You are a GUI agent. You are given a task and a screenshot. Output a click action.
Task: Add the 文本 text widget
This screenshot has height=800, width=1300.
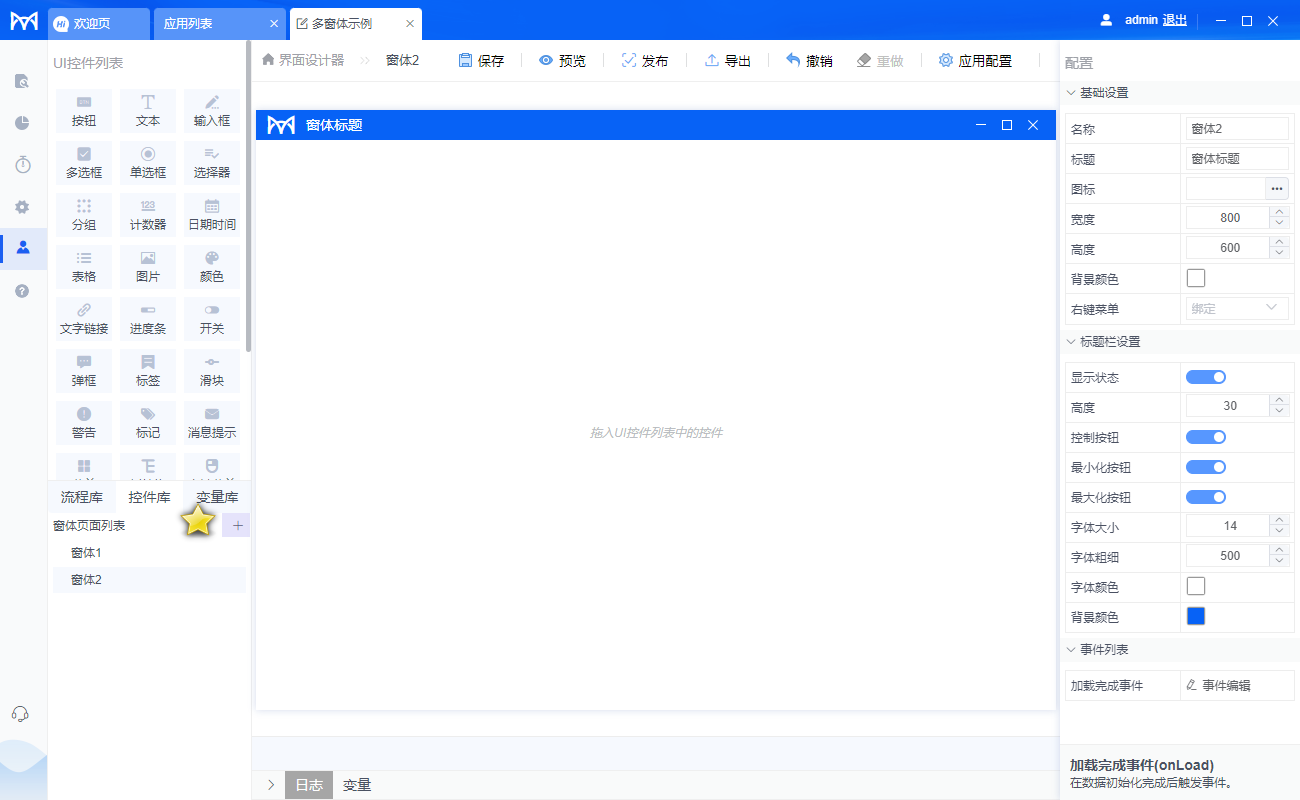(148, 111)
